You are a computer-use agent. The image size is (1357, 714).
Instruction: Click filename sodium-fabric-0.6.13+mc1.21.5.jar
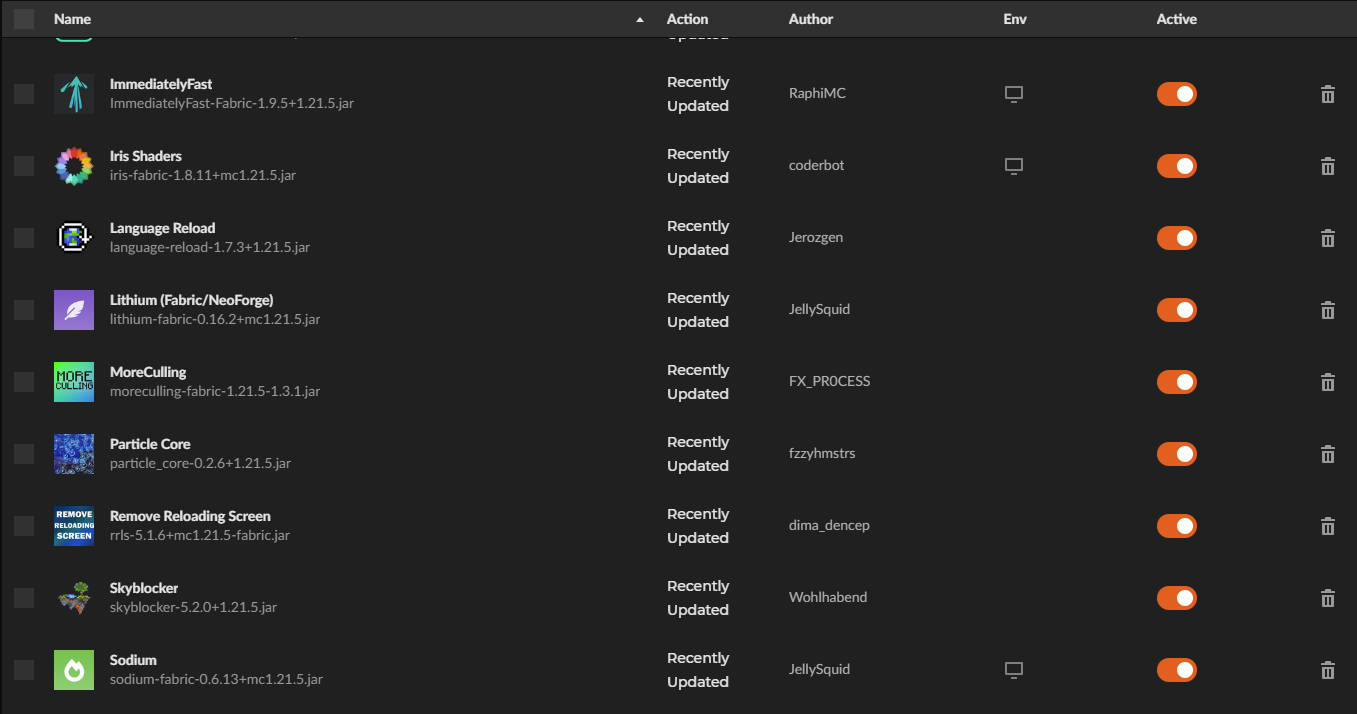[216, 679]
